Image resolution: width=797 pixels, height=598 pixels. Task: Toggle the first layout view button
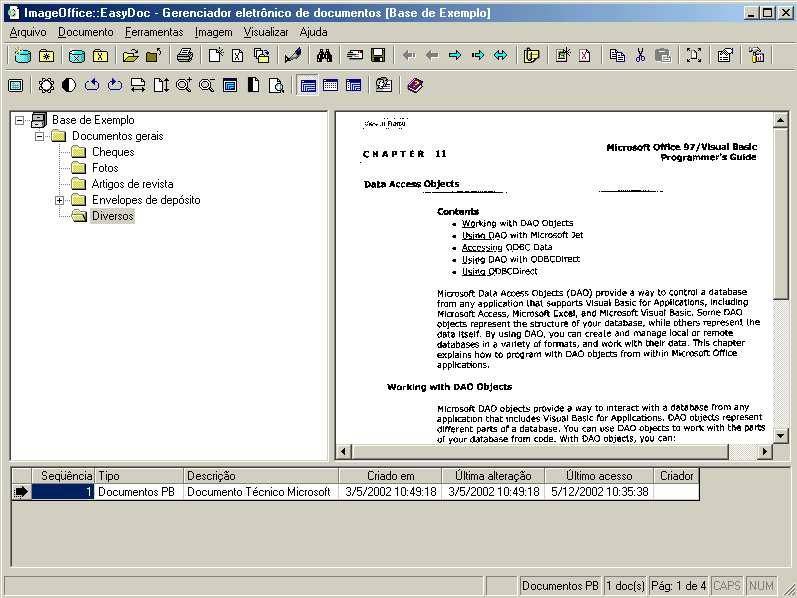click(x=308, y=85)
